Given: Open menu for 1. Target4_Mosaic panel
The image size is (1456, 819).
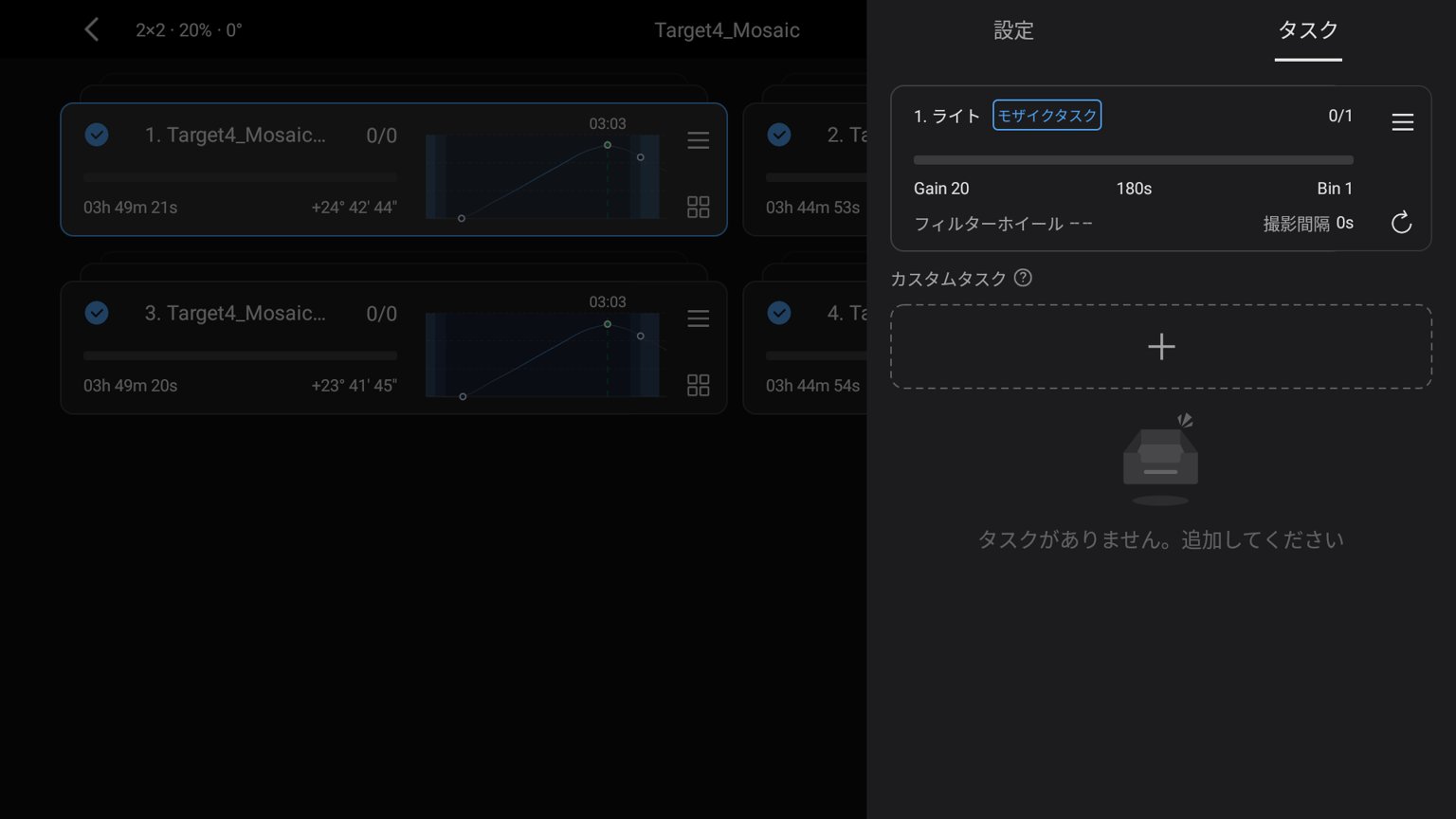Looking at the screenshot, I should [x=698, y=140].
